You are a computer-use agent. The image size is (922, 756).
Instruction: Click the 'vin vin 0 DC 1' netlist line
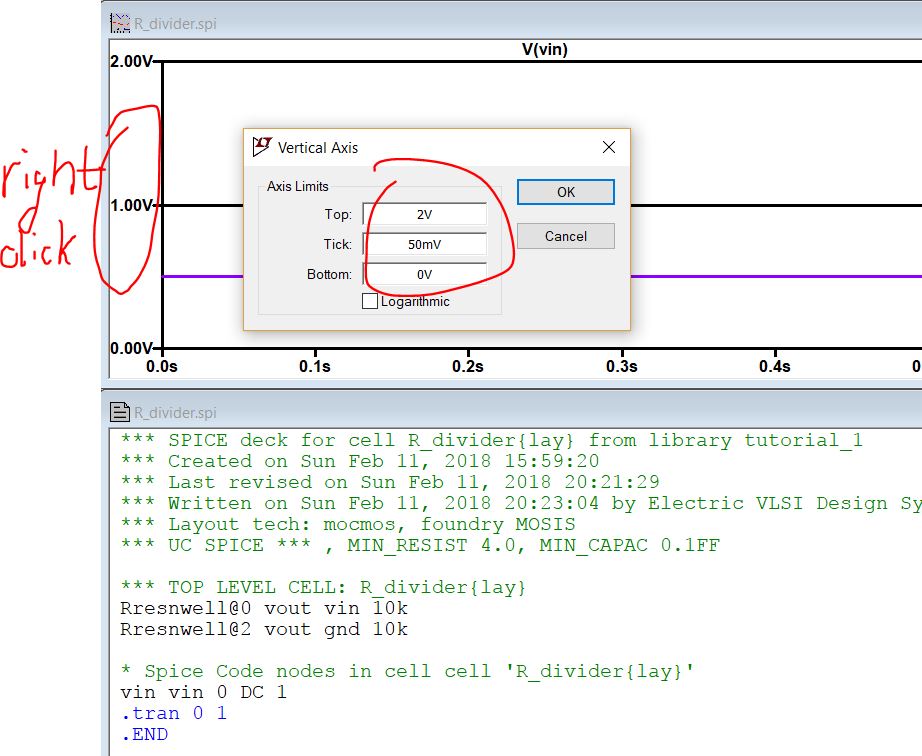[x=203, y=692]
